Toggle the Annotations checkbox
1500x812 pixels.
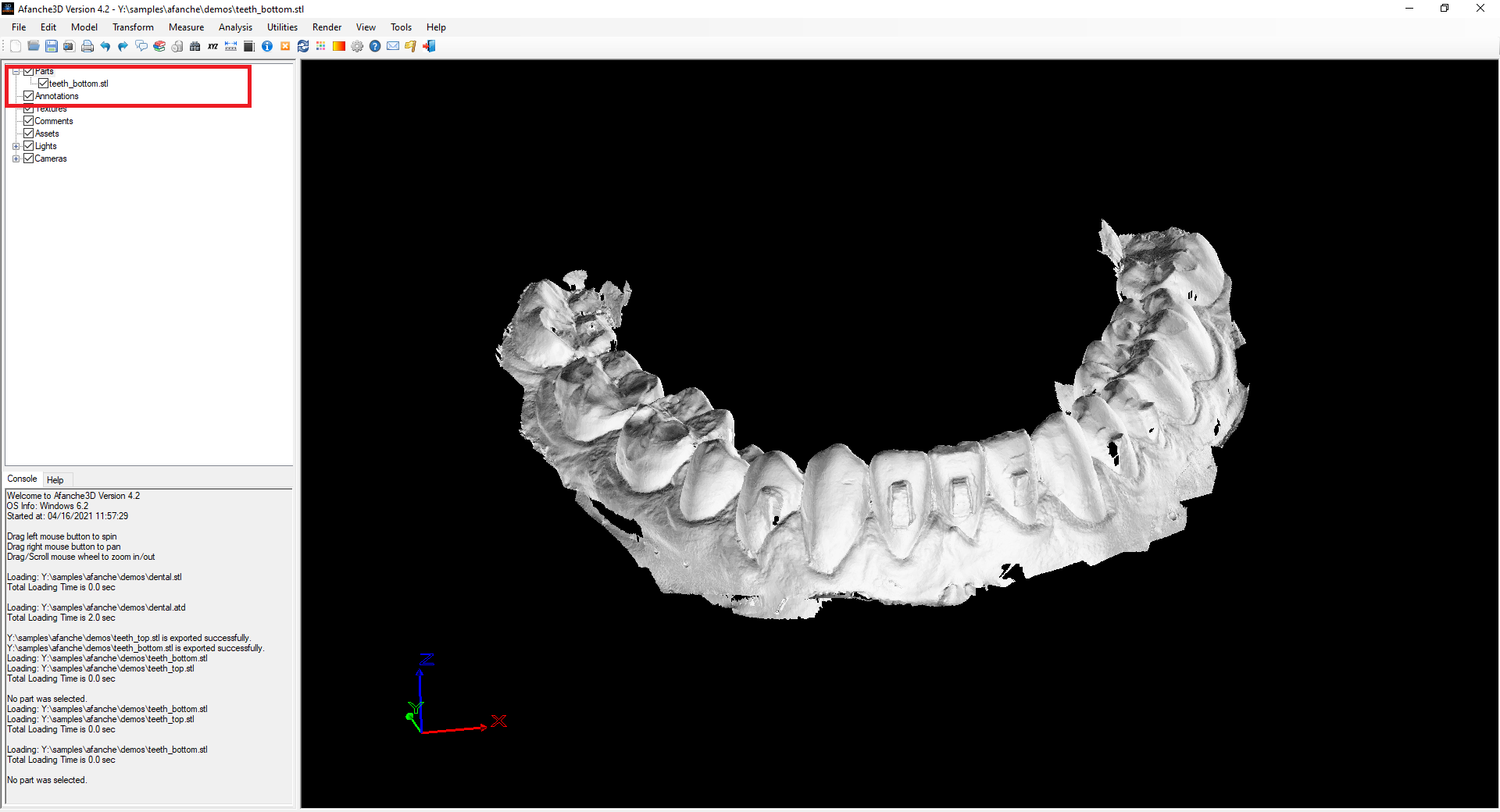tap(29, 96)
